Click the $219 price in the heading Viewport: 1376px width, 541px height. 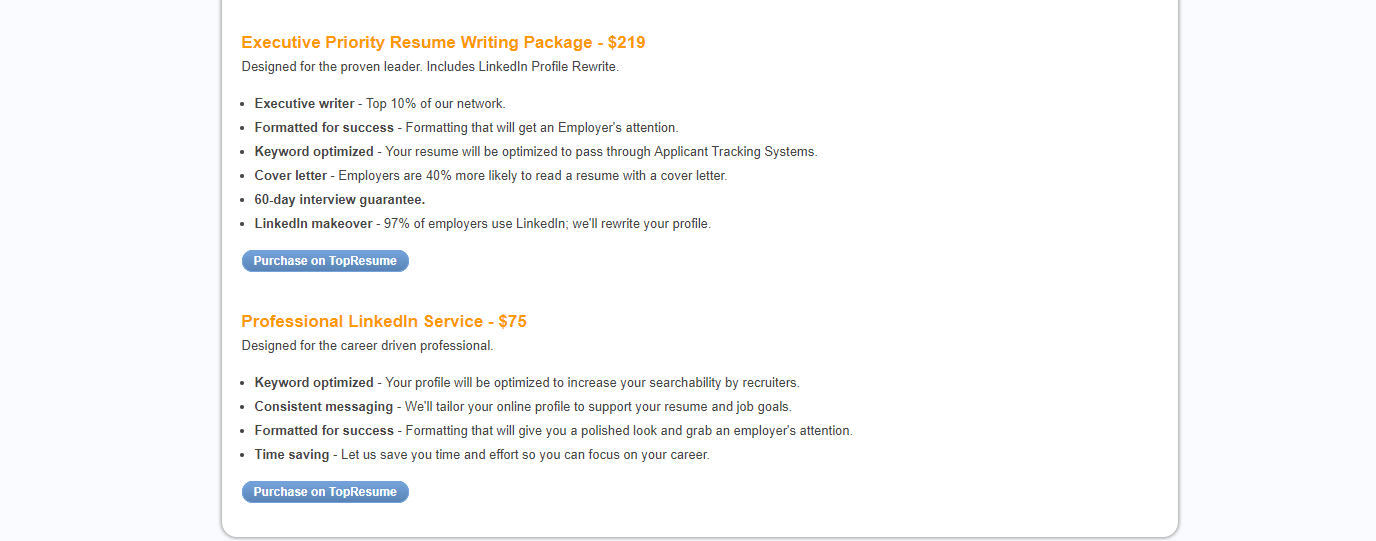pyautogui.click(x=627, y=43)
